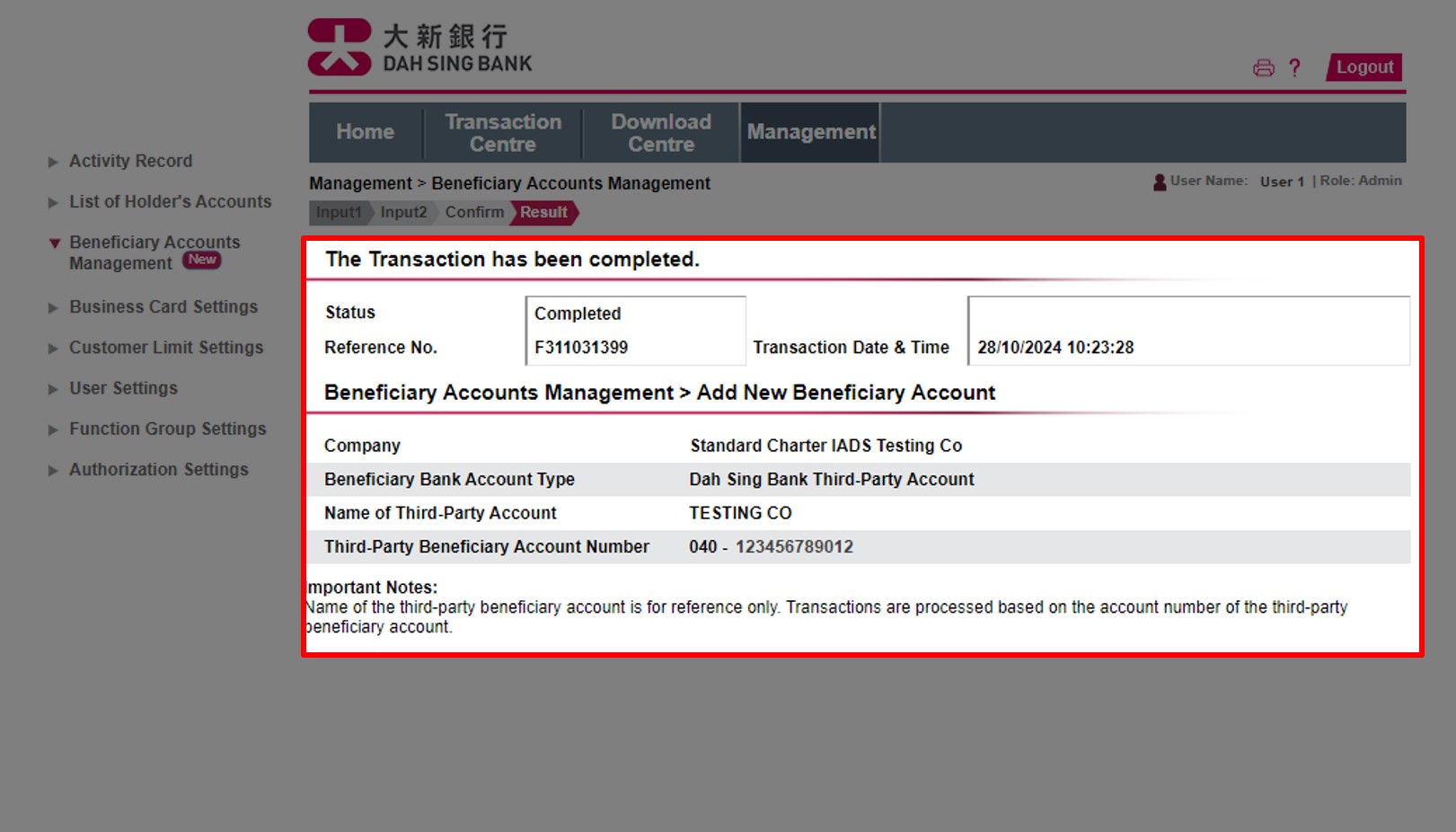This screenshot has width=1456, height=832.
Task: Open help via question mark icon
Action: click(1294, 68)
